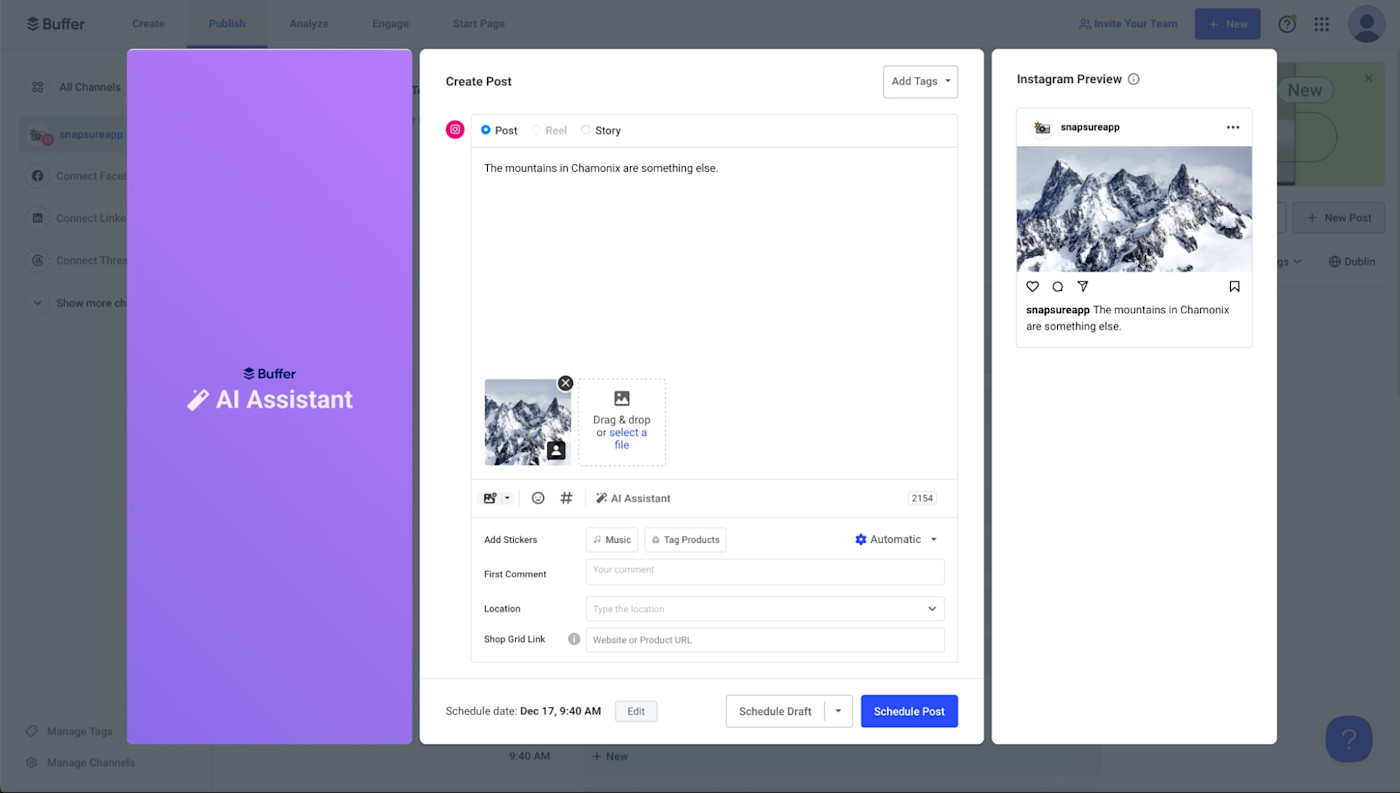
Task: Open the Dublin timezone selector
Action: pyautogui.click(x=1352, y=261)
